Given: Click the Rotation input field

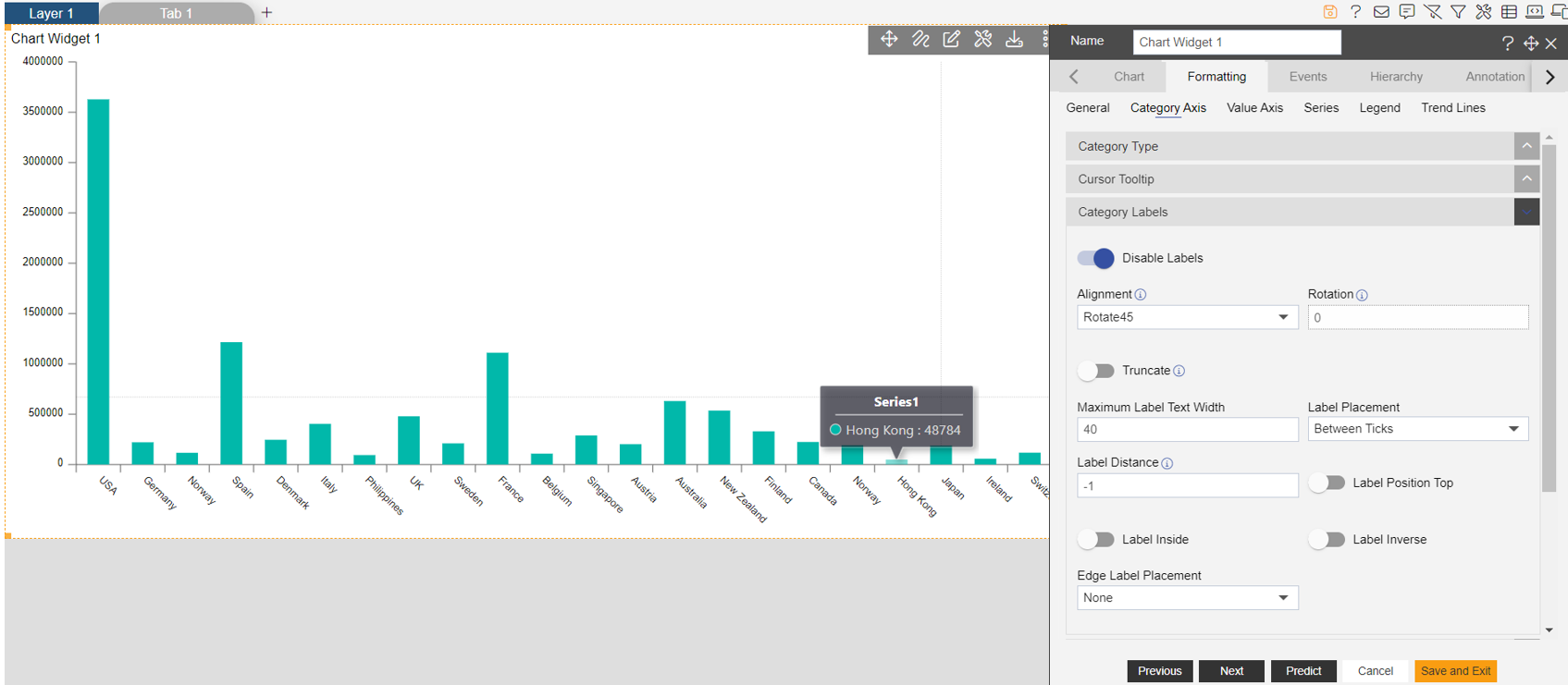Looking at the screenshot, I should coord(1418,318).
